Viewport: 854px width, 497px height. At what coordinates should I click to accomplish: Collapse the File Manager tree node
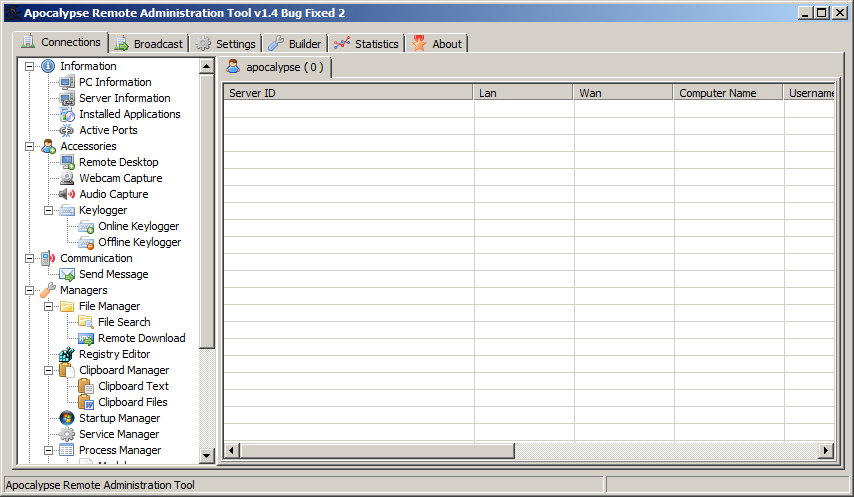pos(49,306)
